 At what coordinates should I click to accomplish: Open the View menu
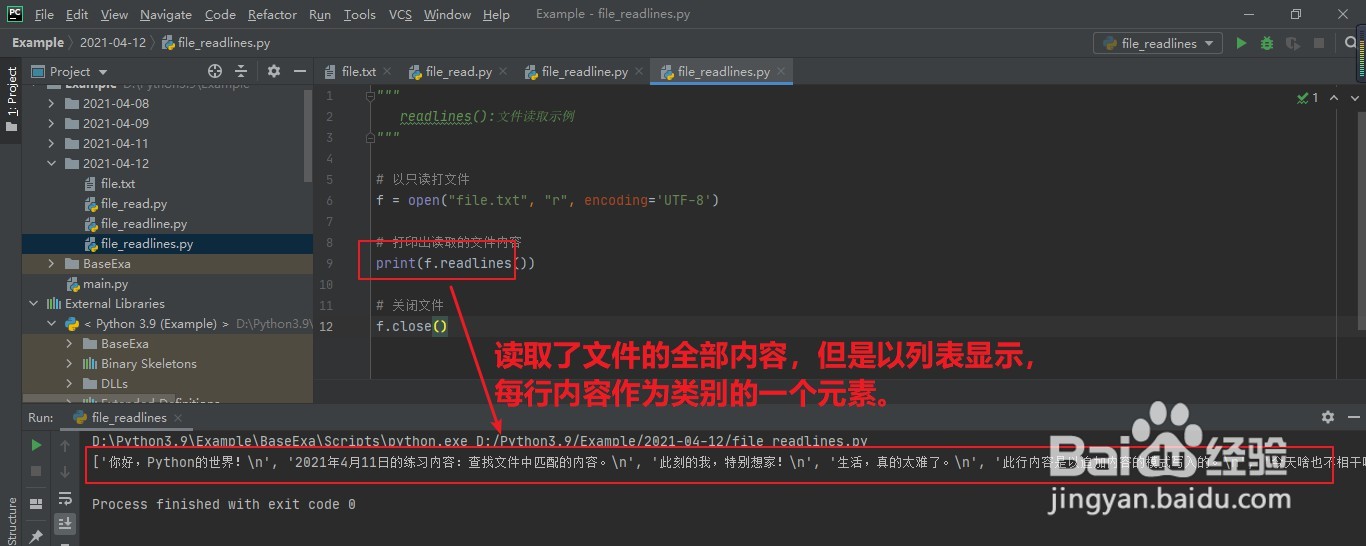coord(114,14)
